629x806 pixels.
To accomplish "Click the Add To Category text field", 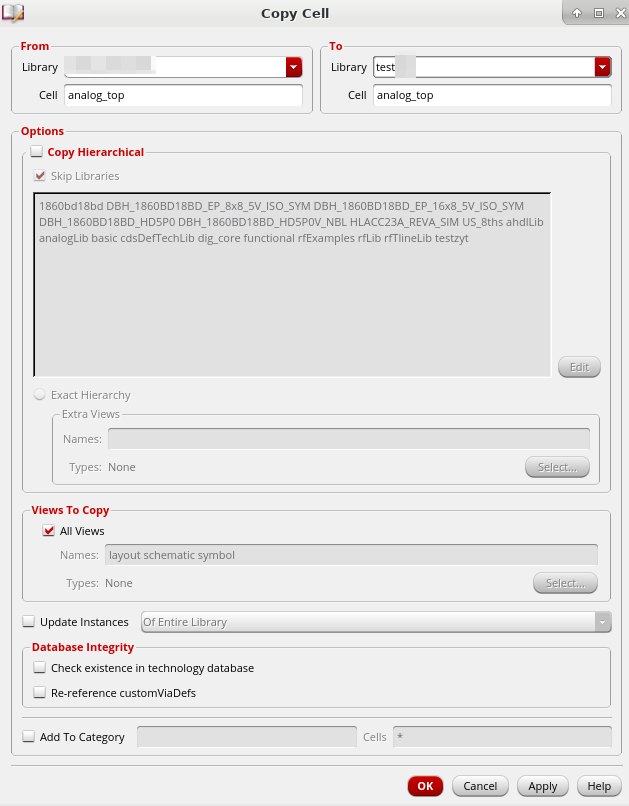I will pos(247,737).
